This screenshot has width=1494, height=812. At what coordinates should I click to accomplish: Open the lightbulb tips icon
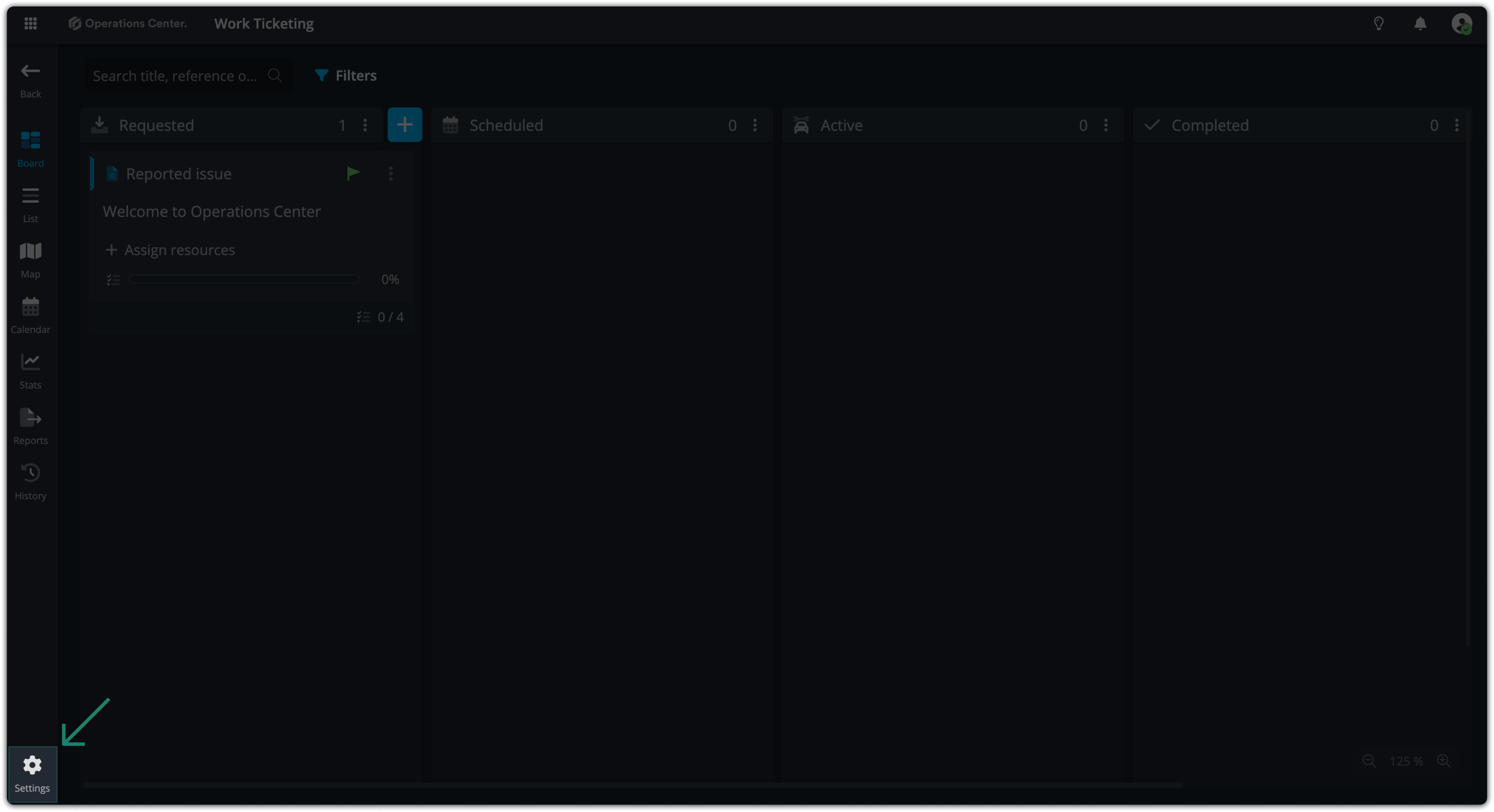[1379, 23]
